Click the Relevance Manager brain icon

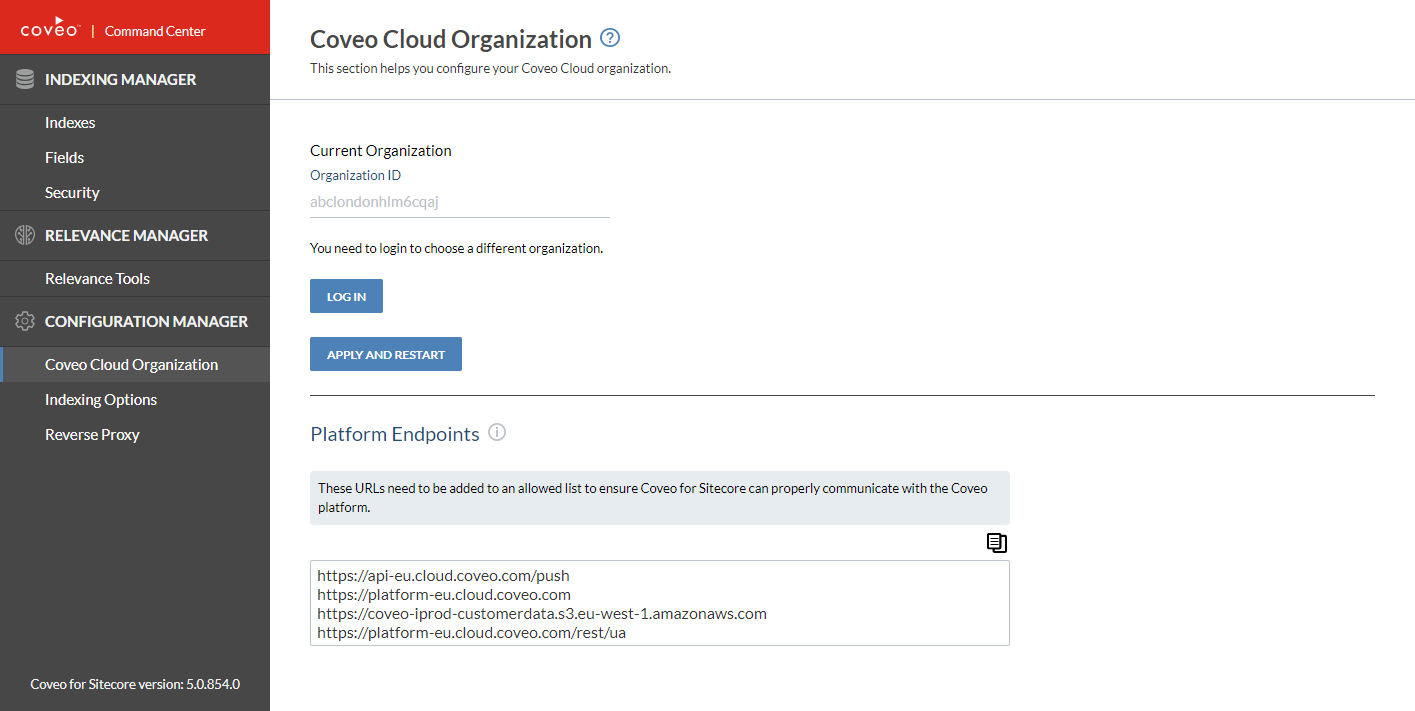click(25, 236)
